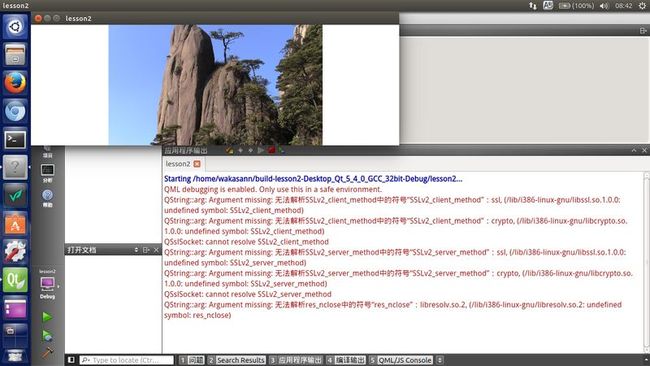Maximize the application output pane

[x=634, y=150]
